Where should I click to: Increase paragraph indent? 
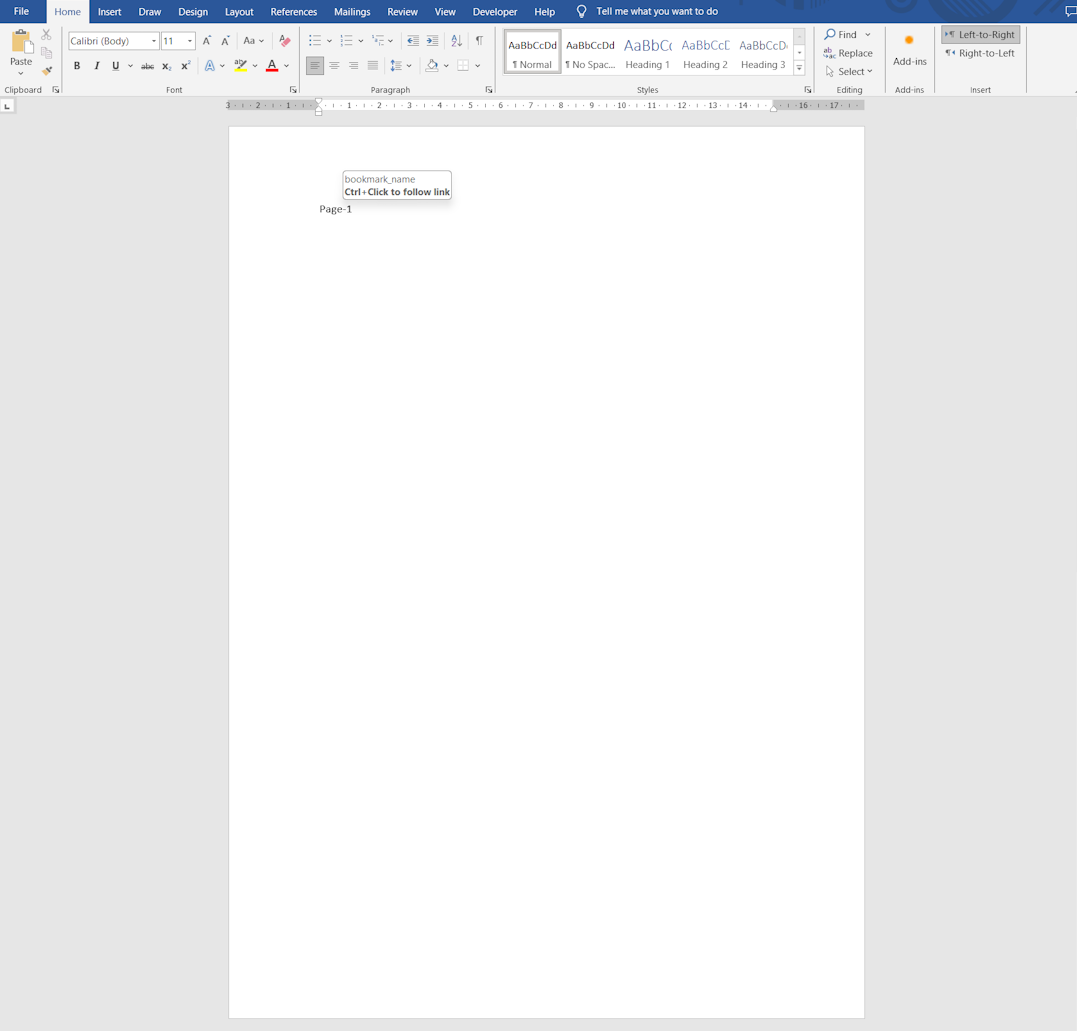click(432, 41)
